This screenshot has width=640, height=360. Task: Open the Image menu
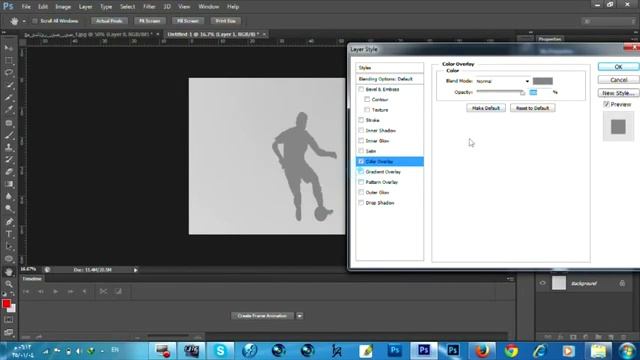63,7
